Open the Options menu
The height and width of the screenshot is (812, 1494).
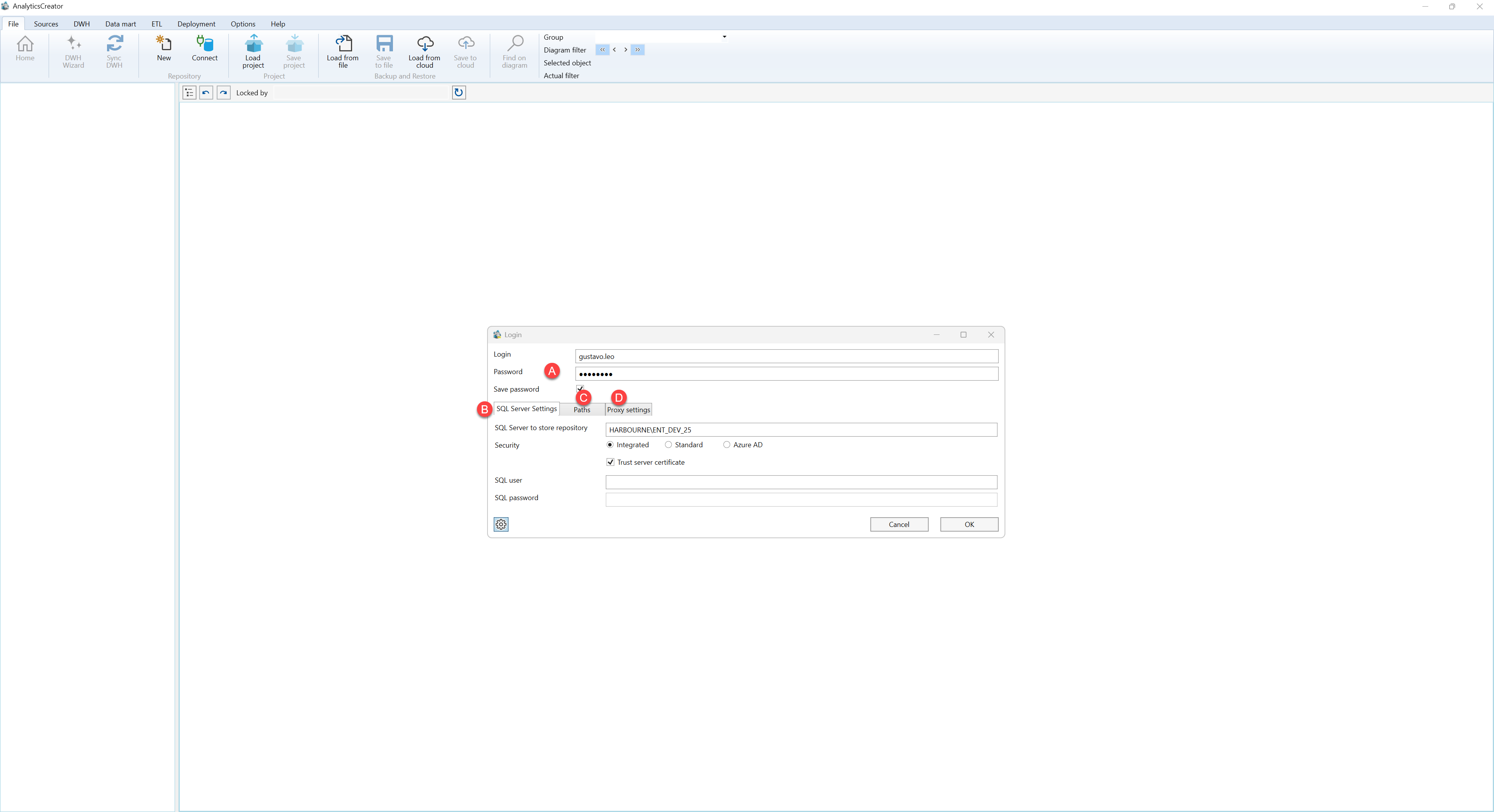[243, 24]
